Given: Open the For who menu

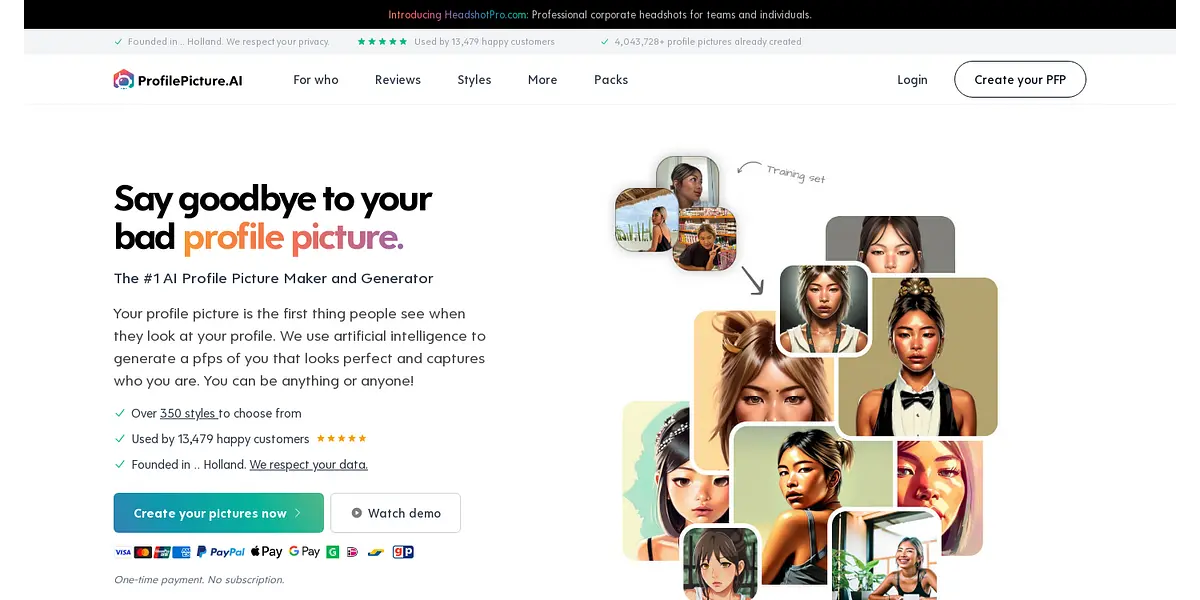Looking at the screenshot, I should point(316,80).
